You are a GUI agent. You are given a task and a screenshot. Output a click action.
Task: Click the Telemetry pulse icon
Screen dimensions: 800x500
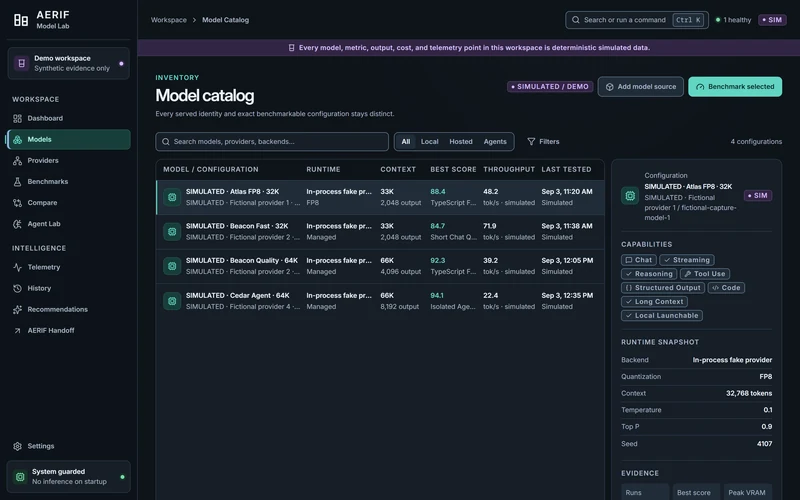(17, 267)
